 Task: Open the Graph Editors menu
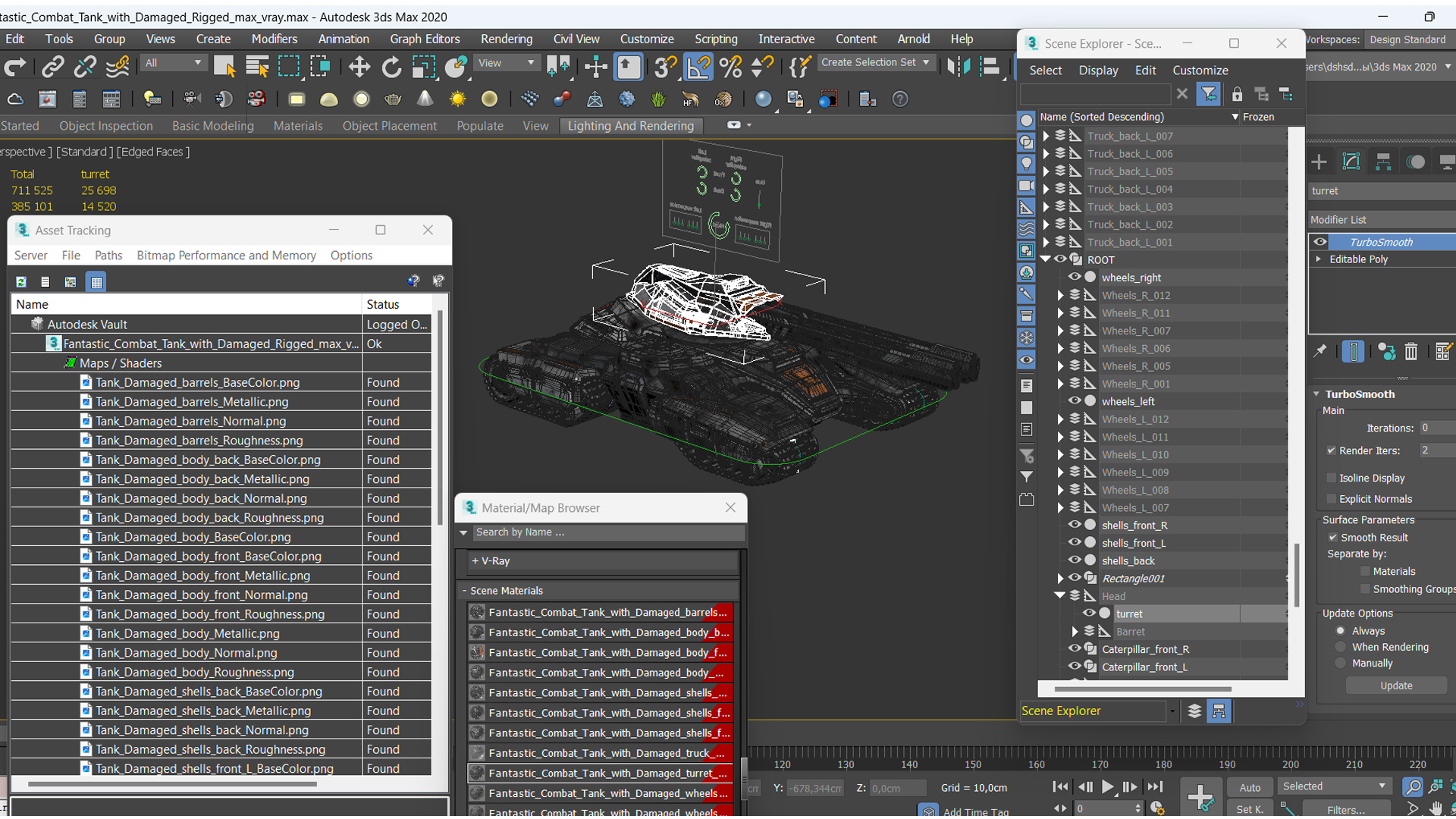tap(425, 39)
